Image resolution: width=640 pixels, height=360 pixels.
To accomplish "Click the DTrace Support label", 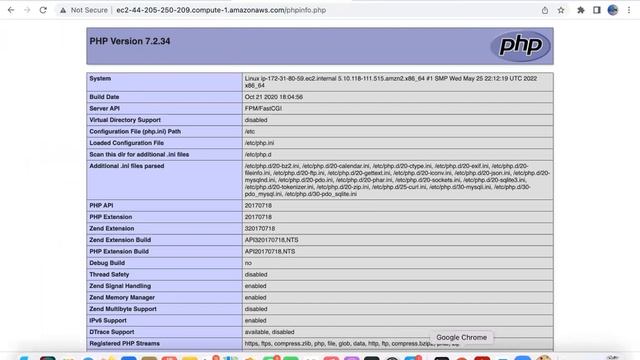I will [111, 332].
